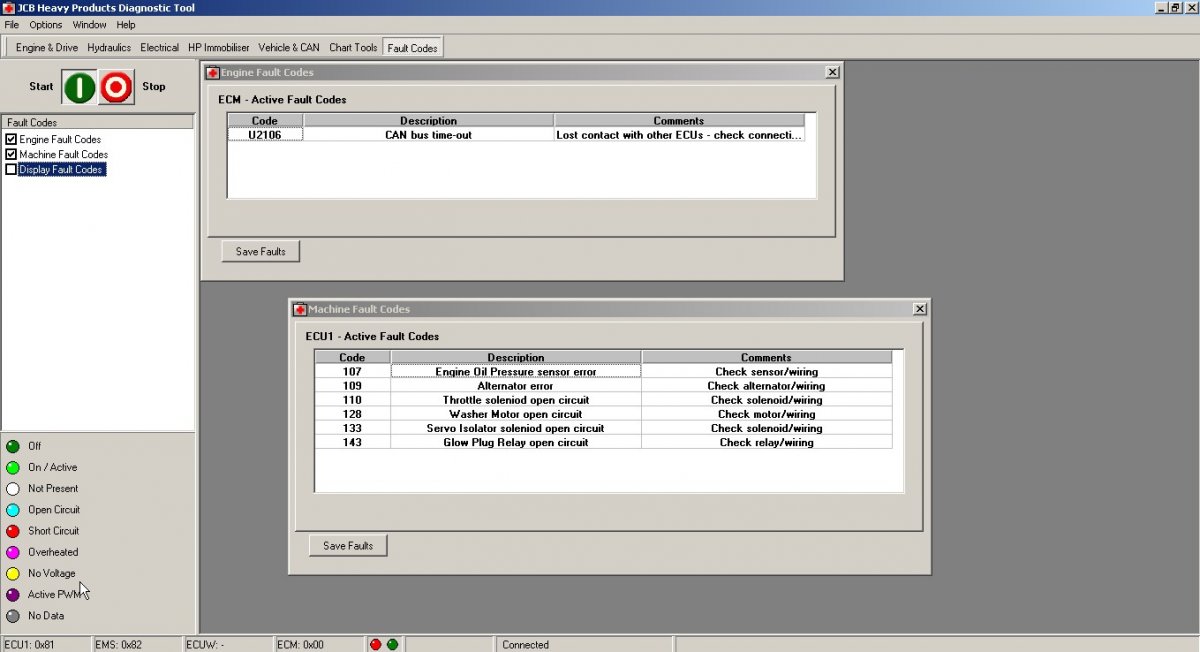
Task: Close the Machine Fault Codes window
Action: pos(919,309)
